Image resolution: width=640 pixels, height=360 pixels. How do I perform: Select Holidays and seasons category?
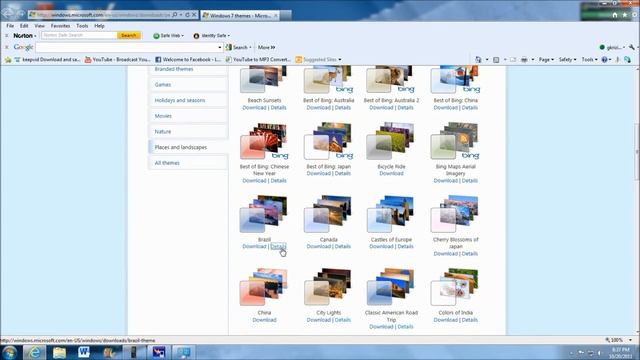189,100
